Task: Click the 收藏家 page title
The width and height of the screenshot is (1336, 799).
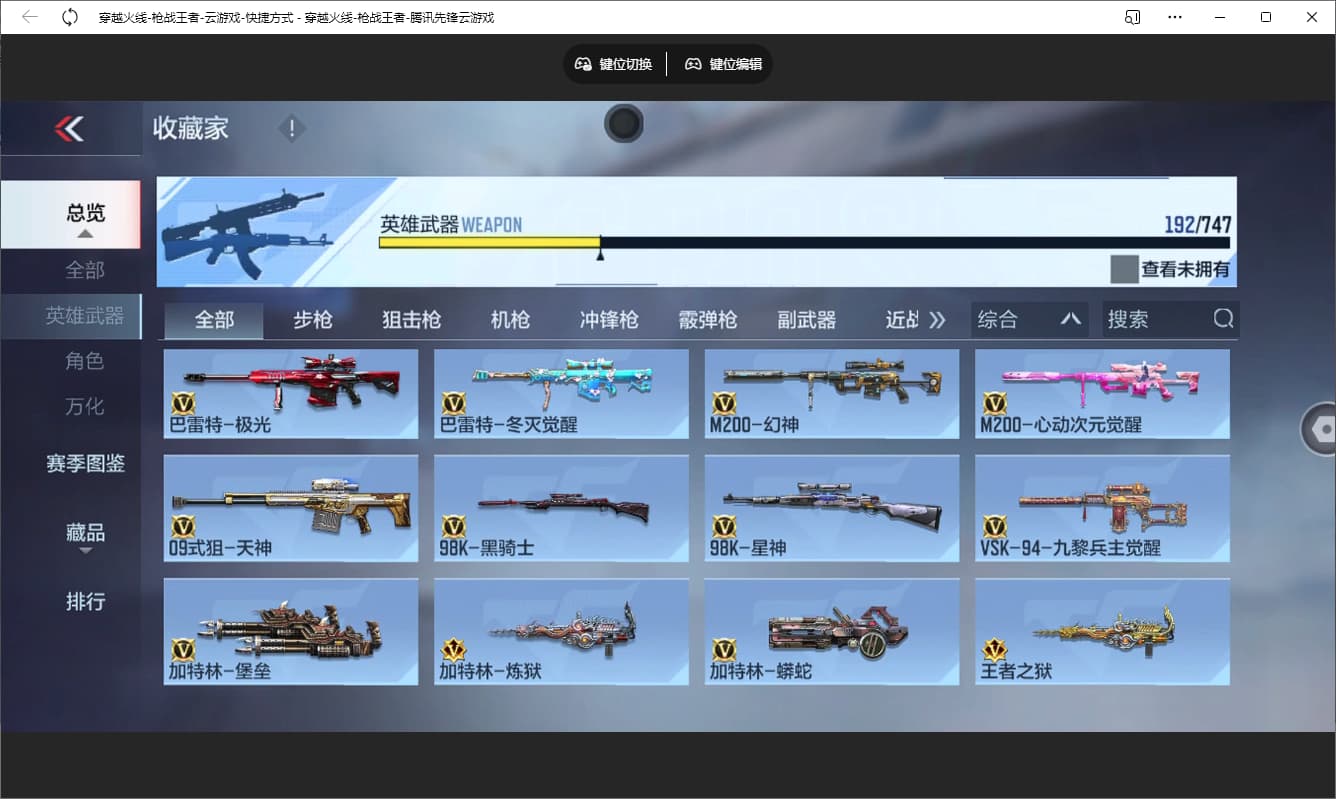Action: [x=191, y=128]
